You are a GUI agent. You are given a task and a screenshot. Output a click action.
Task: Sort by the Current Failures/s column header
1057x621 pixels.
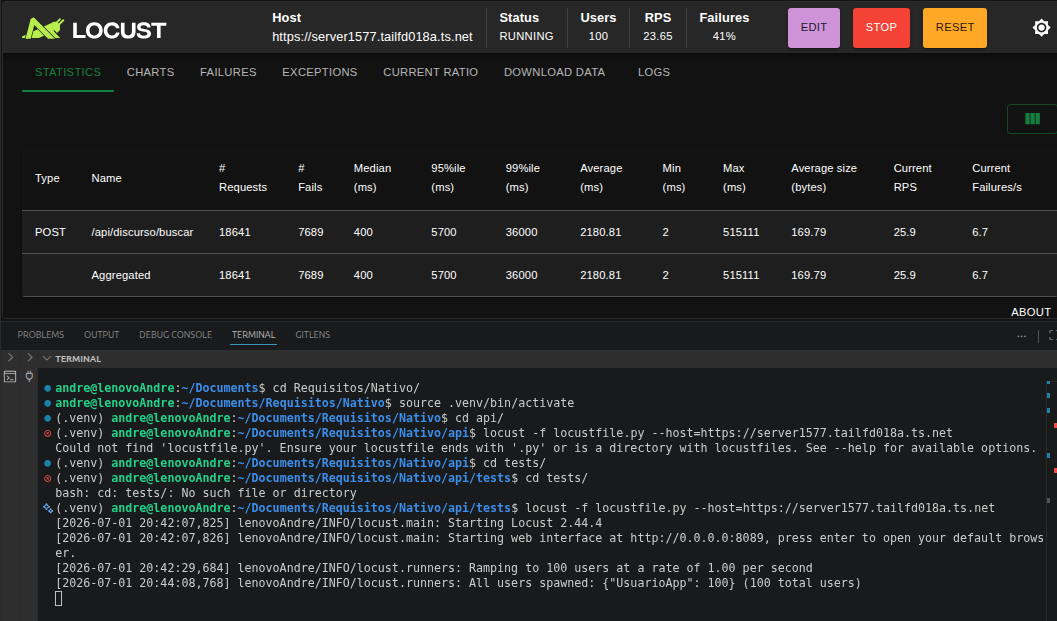point(996,178)
